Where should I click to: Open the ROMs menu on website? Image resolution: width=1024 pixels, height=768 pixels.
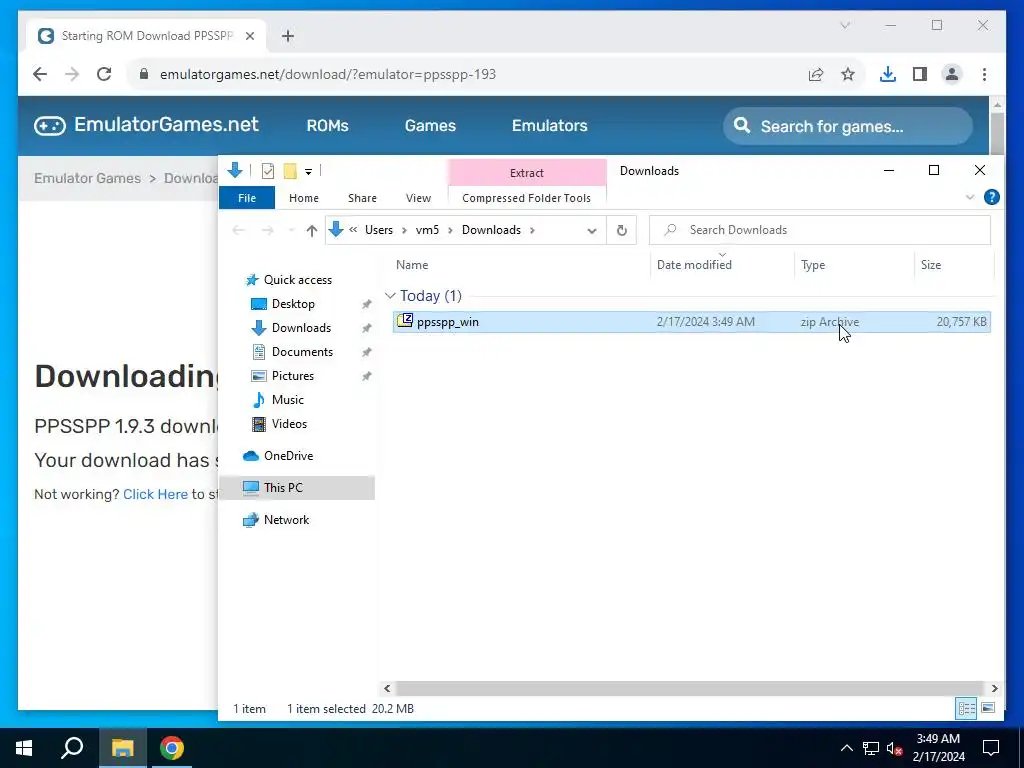coord(327,125)
